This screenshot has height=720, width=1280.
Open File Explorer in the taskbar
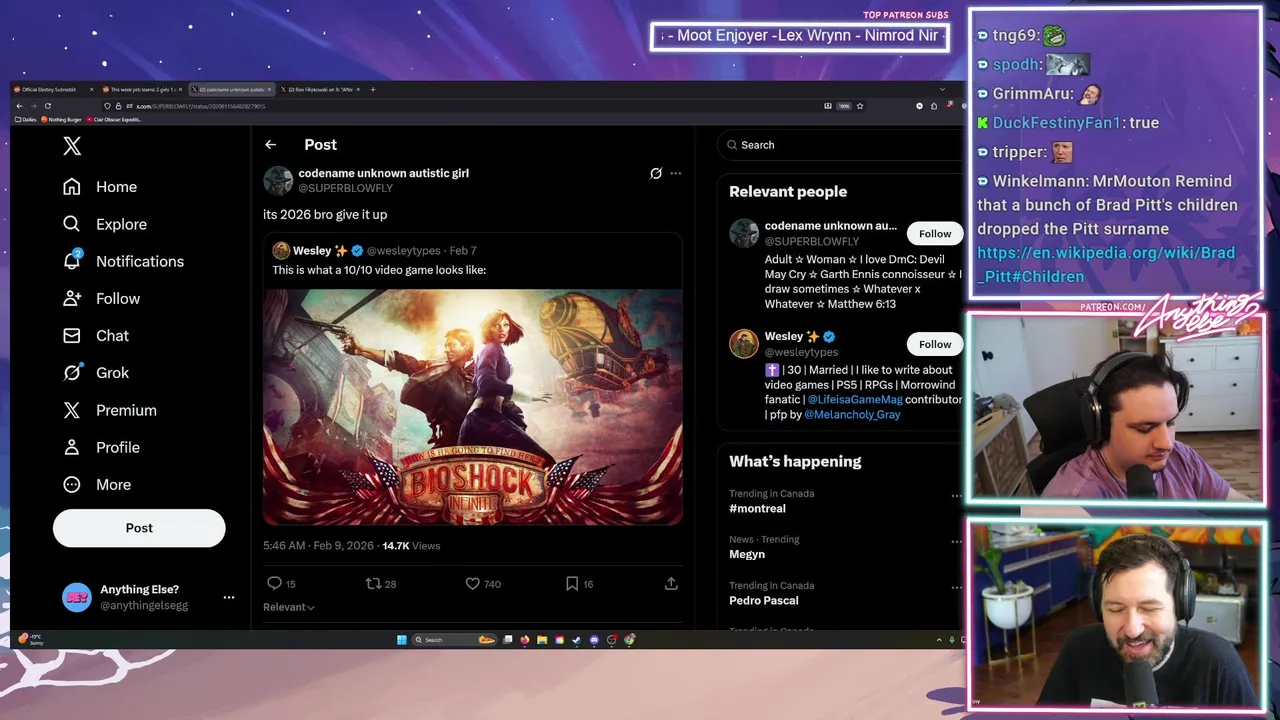(x=542, y=640)
